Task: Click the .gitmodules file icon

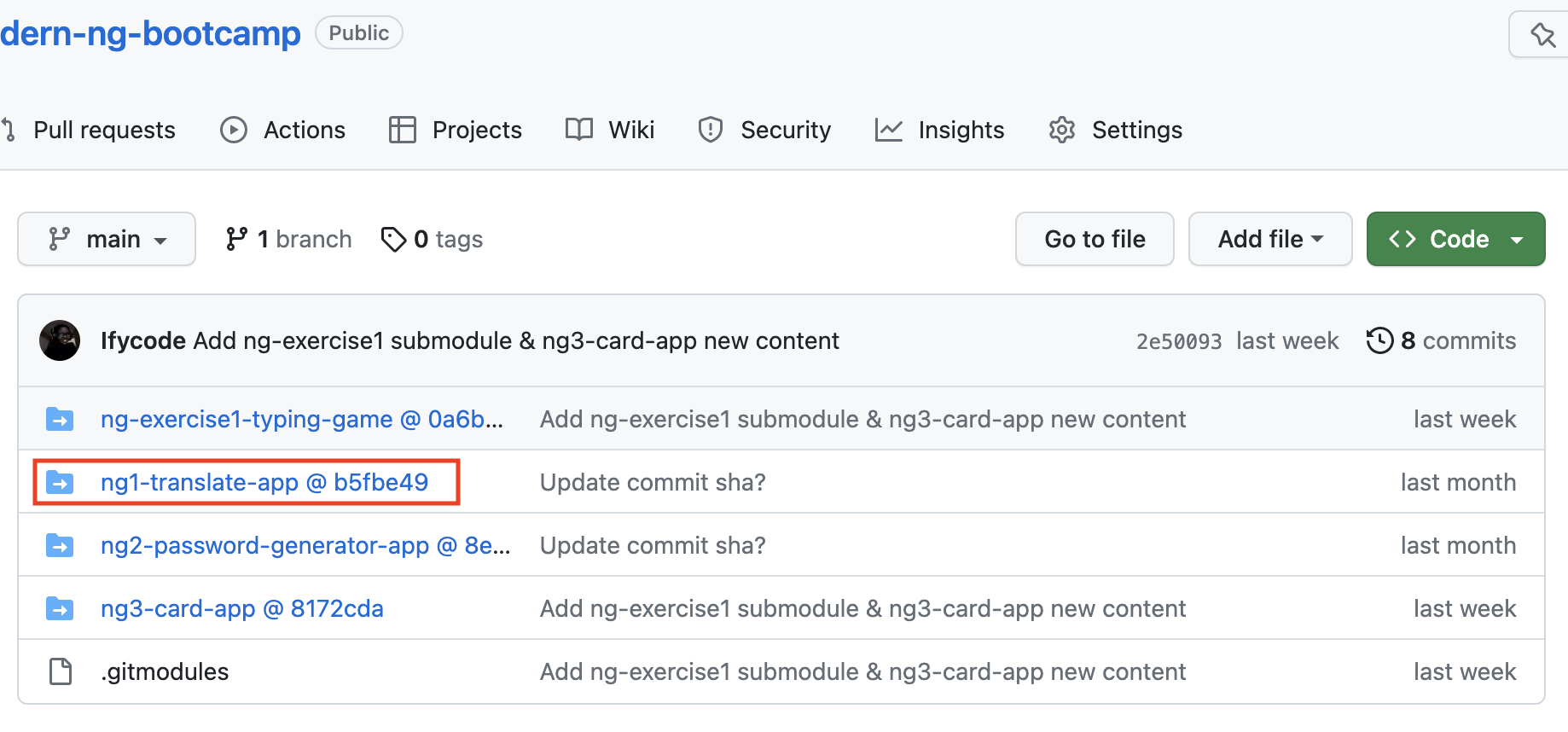Action: pos(61,672)
